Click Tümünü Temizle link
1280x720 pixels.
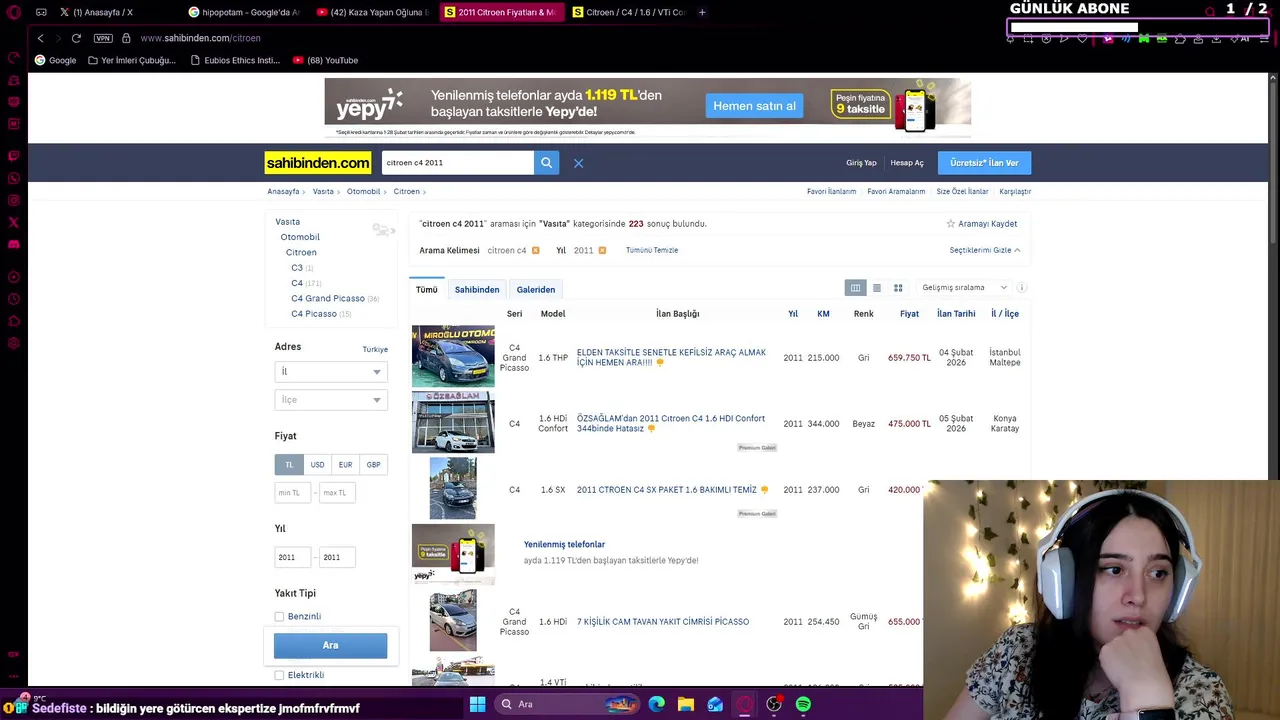pos(652,250)
